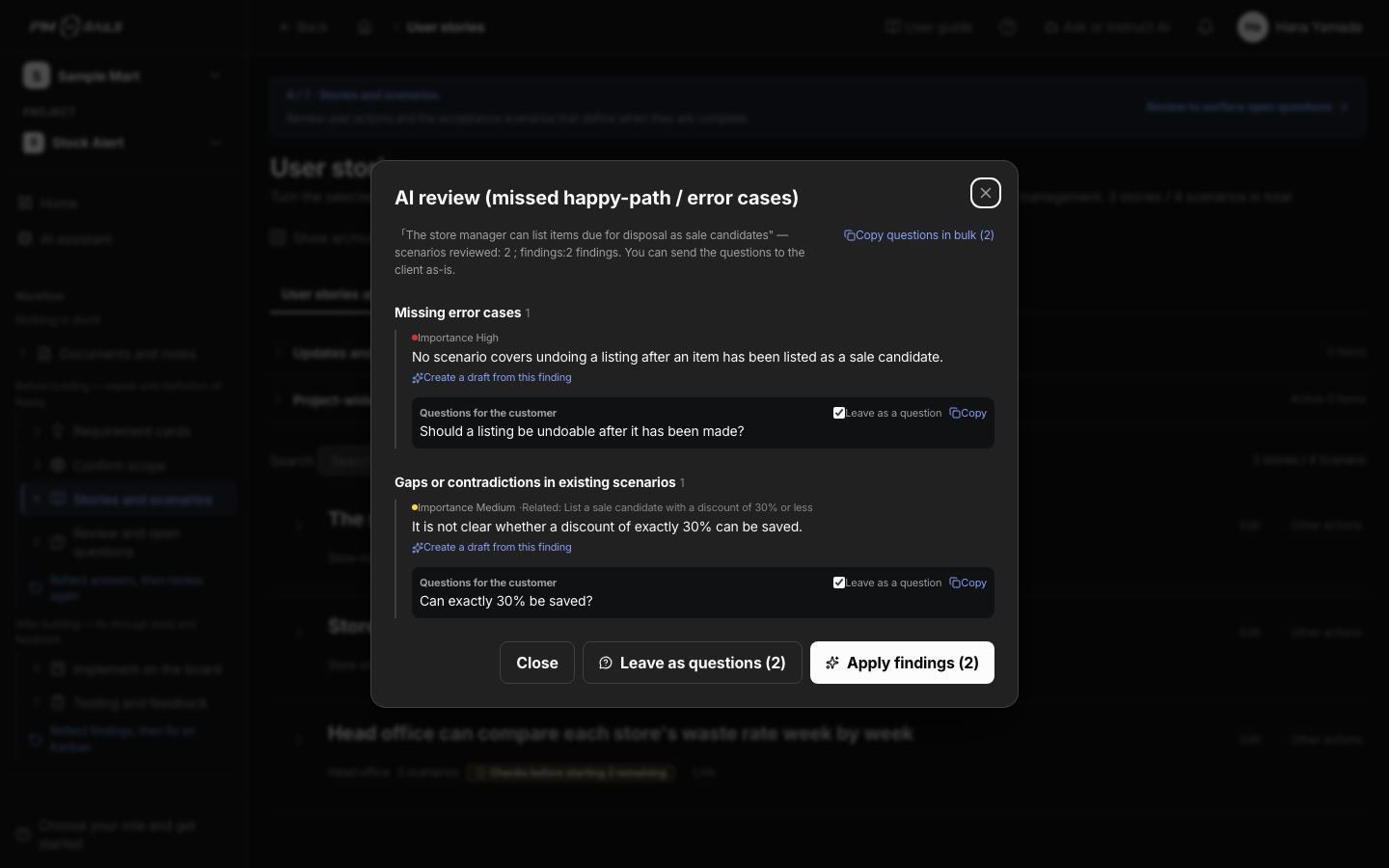The width and height of the screenshot is (1389, 868).
Task: Click Copy questions in bulk (2)
Action: (918, 235)
